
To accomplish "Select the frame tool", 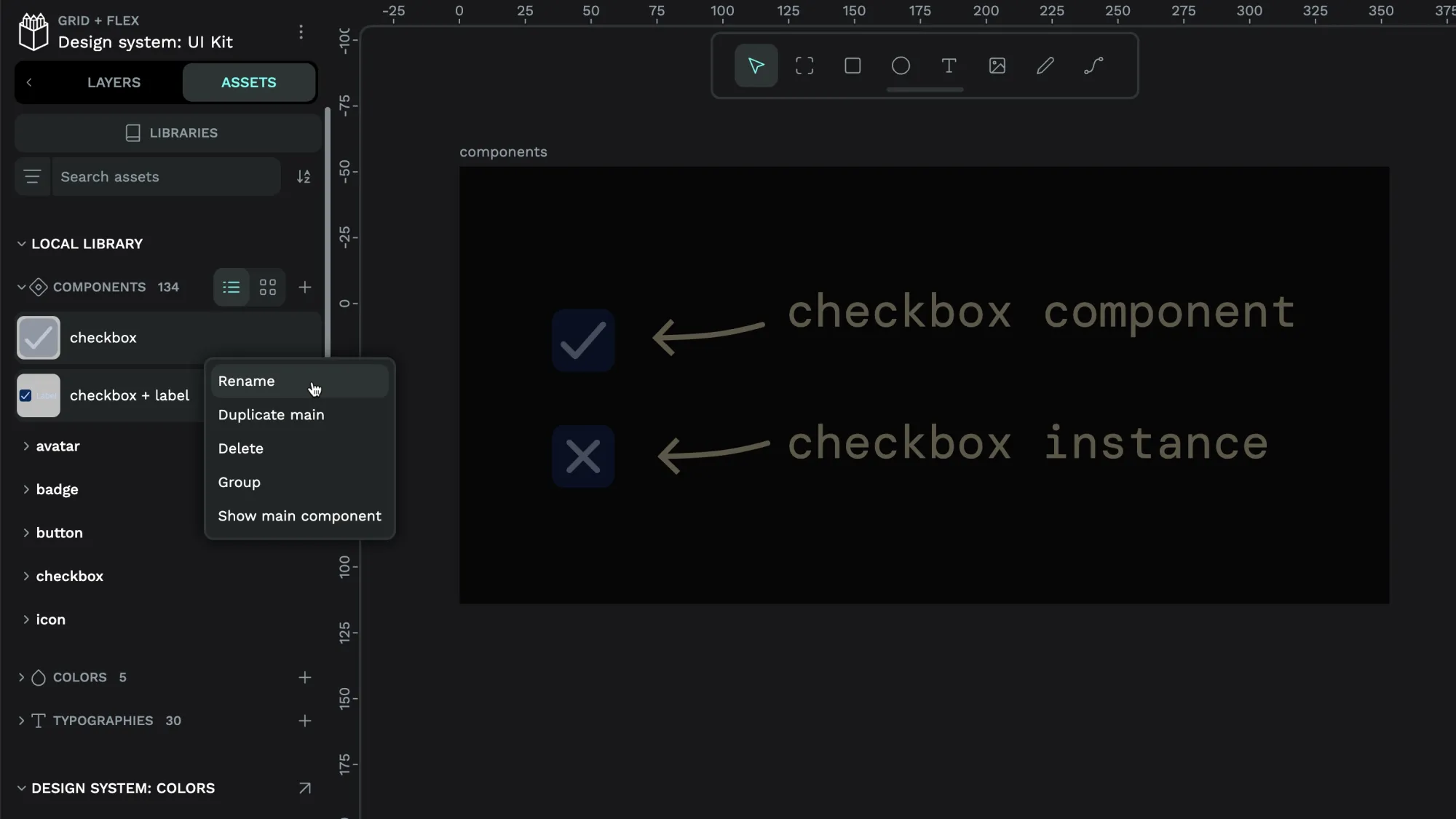I will [804, 65].
